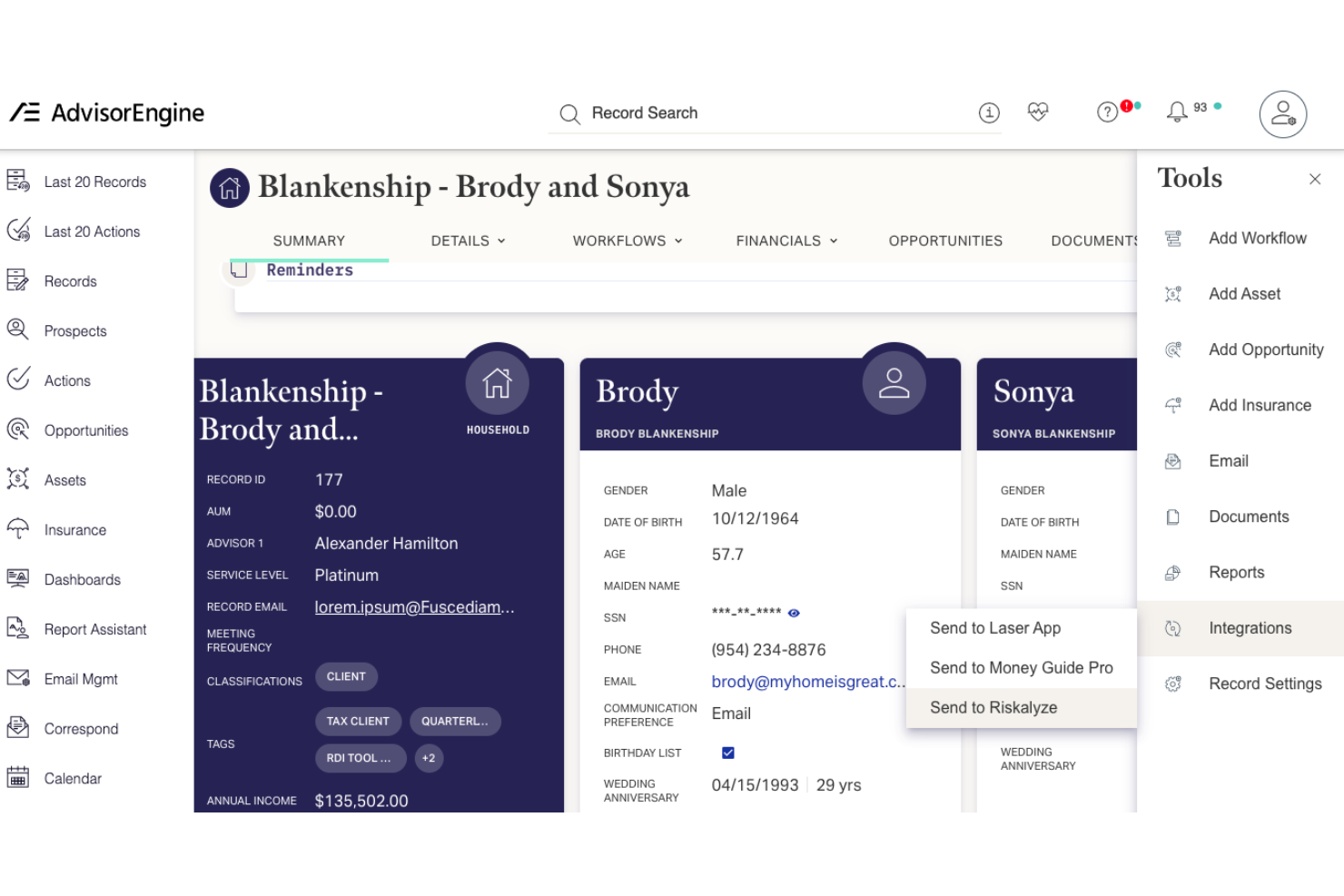Expand the +2 hidden tags
1344x896 pixels.
(429, 758)
